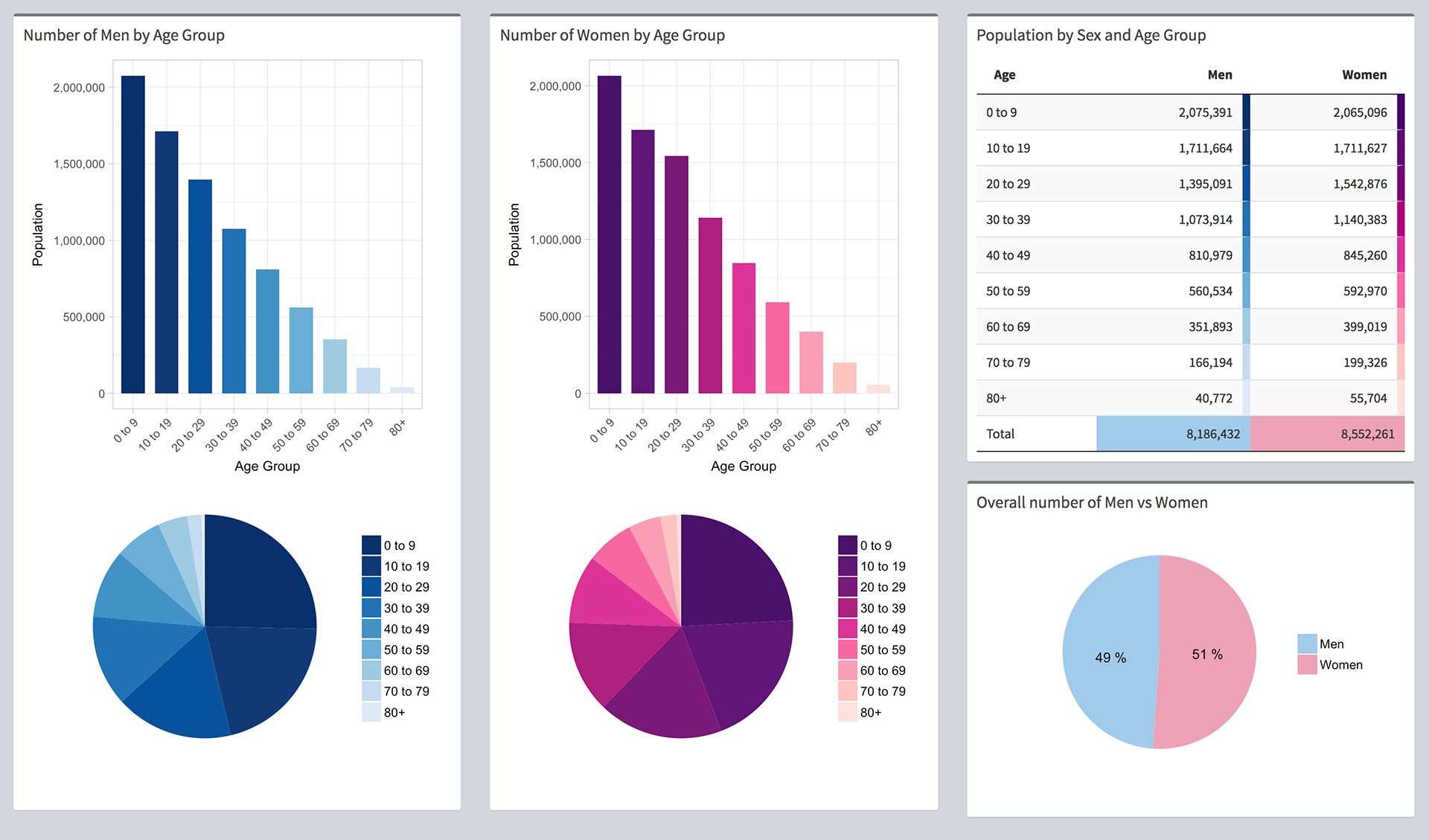Screen dimensions: 1429x840
Task: Click the men's total cell 8,186,432
Action: (x=1212, y=434)
